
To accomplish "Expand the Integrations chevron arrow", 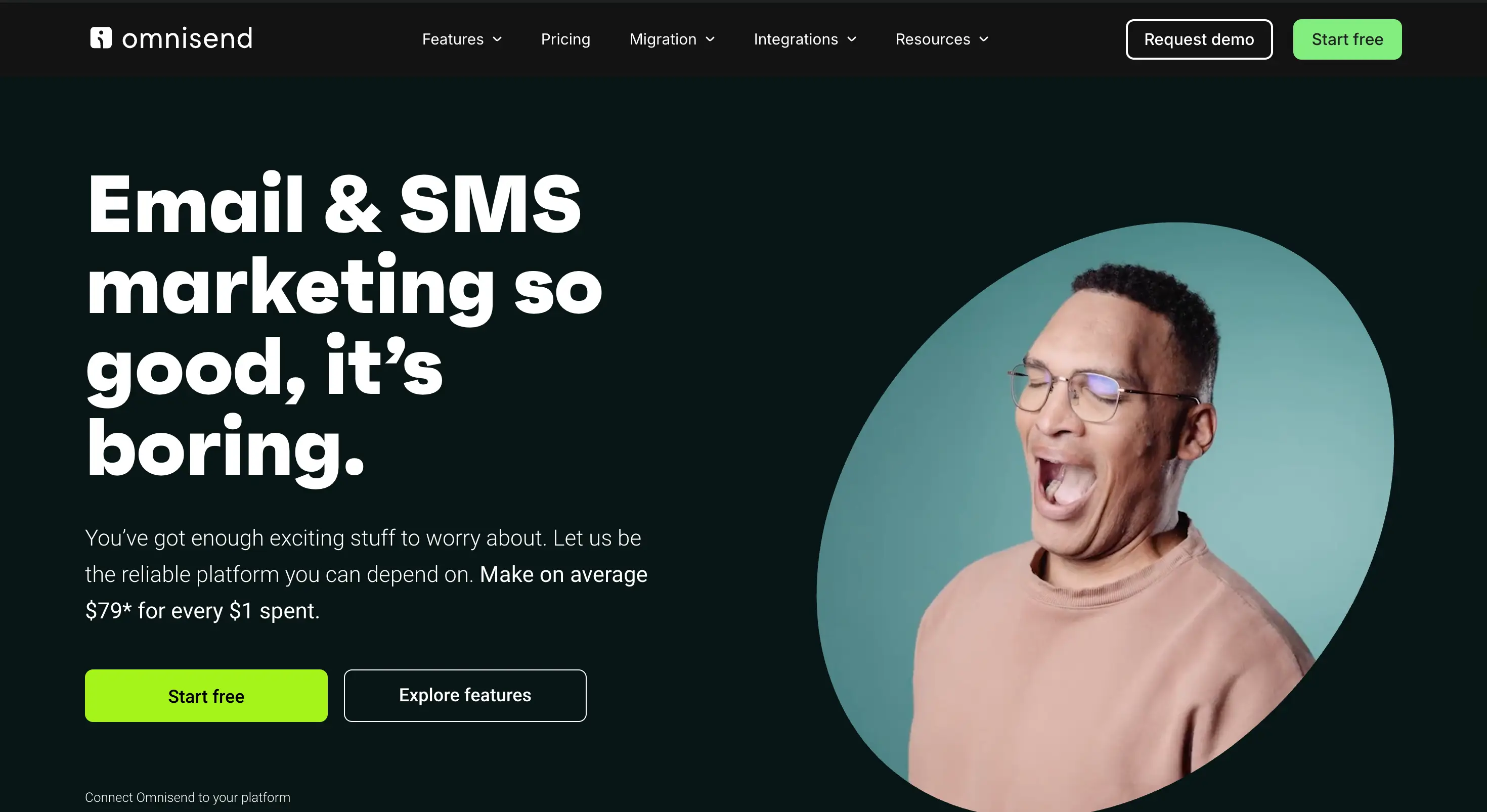I will click(x=851, y=39).
